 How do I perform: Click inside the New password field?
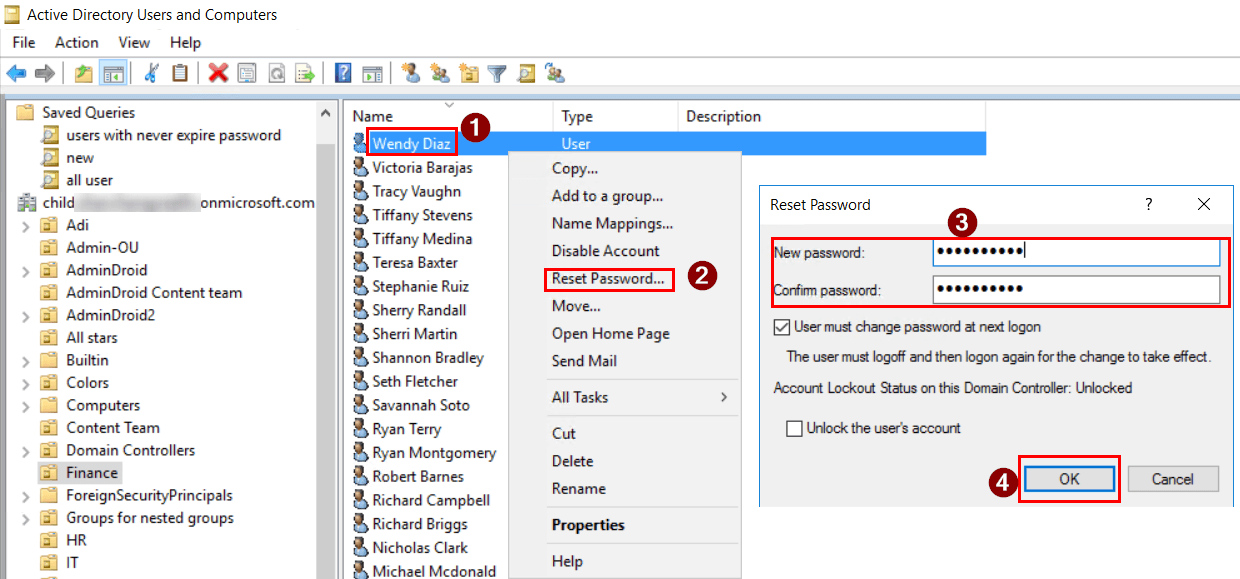[1075, 252]
